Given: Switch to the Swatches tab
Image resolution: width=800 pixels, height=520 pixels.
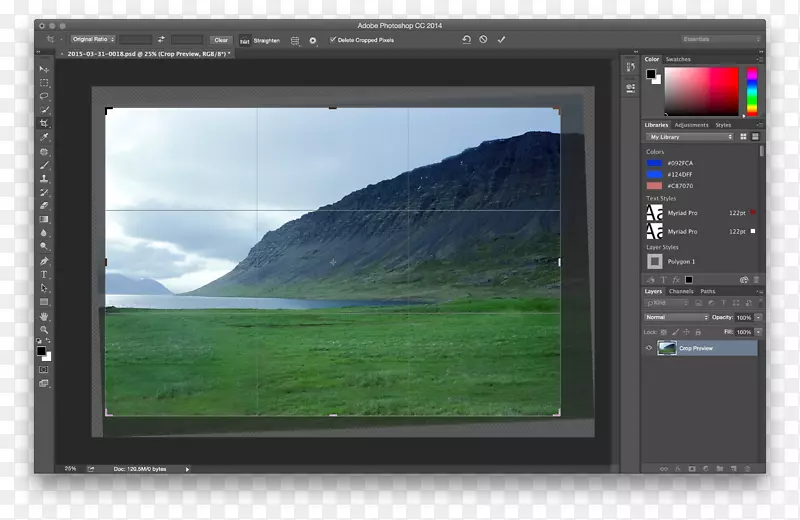Looking at the screenshot, I should click(678, 60).
